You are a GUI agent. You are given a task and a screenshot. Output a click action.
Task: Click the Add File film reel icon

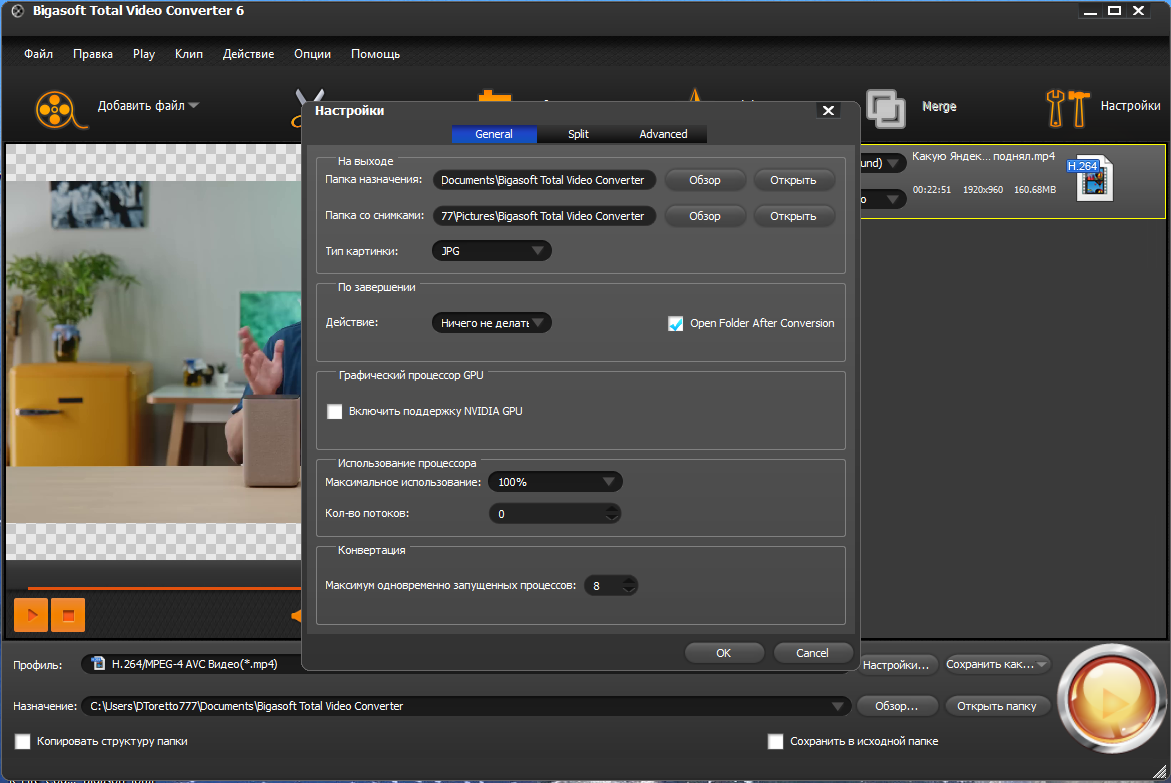click(x=60, y=109)
